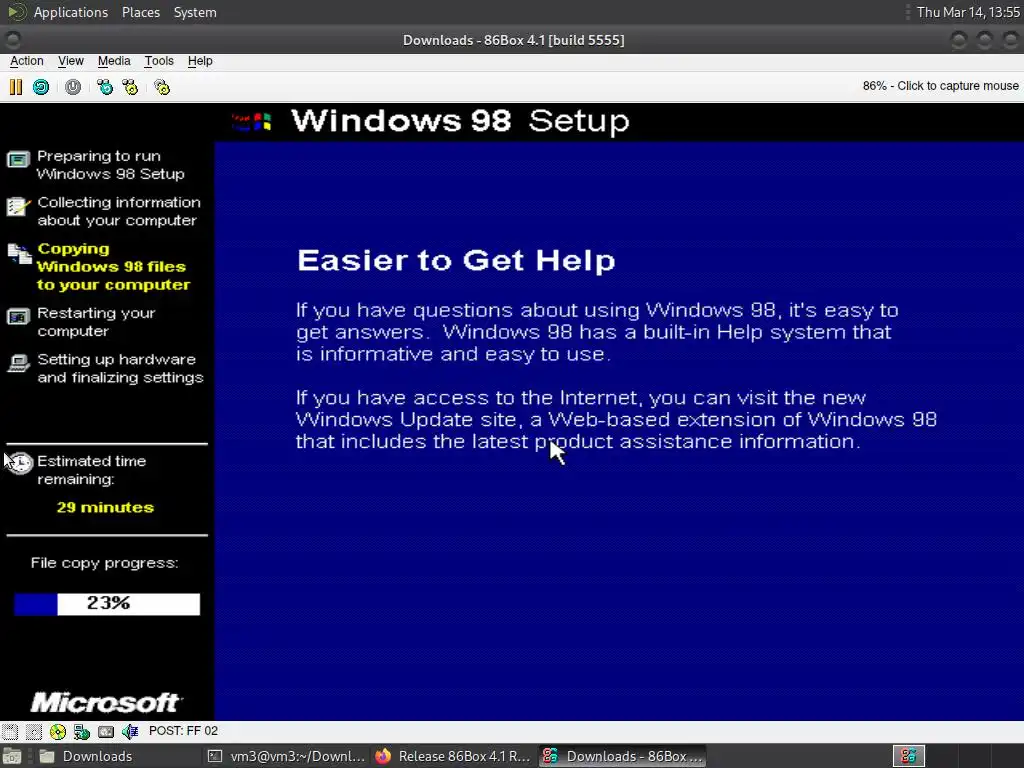Click the 'Downloads - 86Box' taskbar button
The width and height of the screenshot is (1024, 768).
(622, 756)
